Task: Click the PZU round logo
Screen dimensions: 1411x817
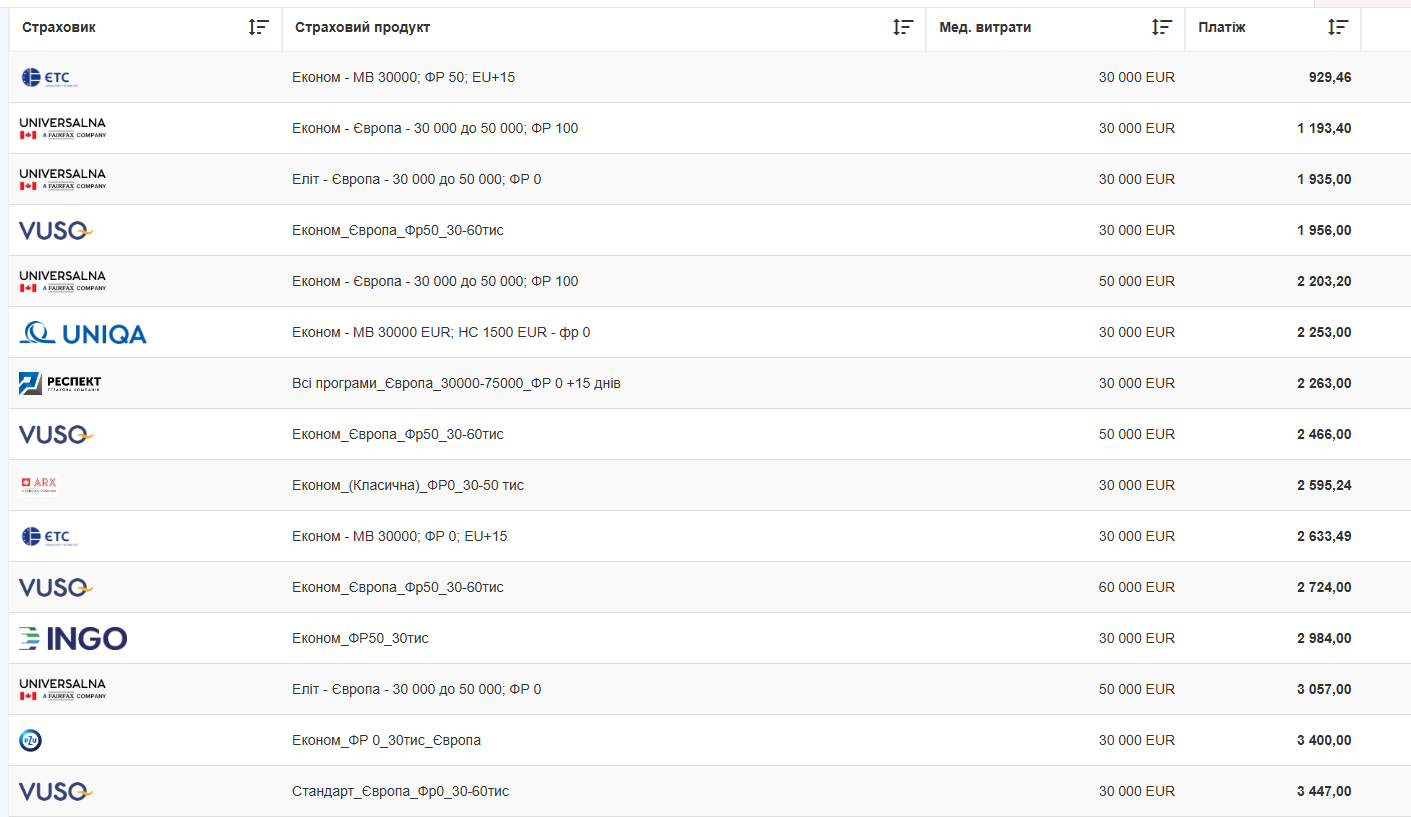Action: pos(30,741)
